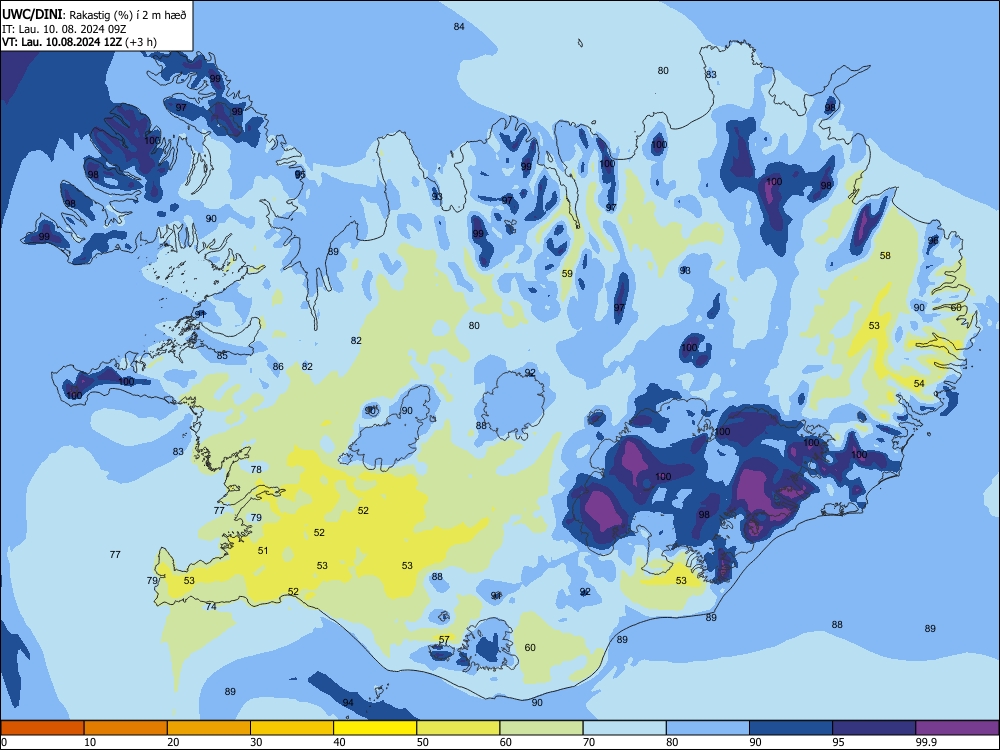Image resolution: width=1000 pixels, height=750 pixels.
Task: Click the humidity value 51 in the southwest
Action: pyautogui.click(x=263, y=550)
